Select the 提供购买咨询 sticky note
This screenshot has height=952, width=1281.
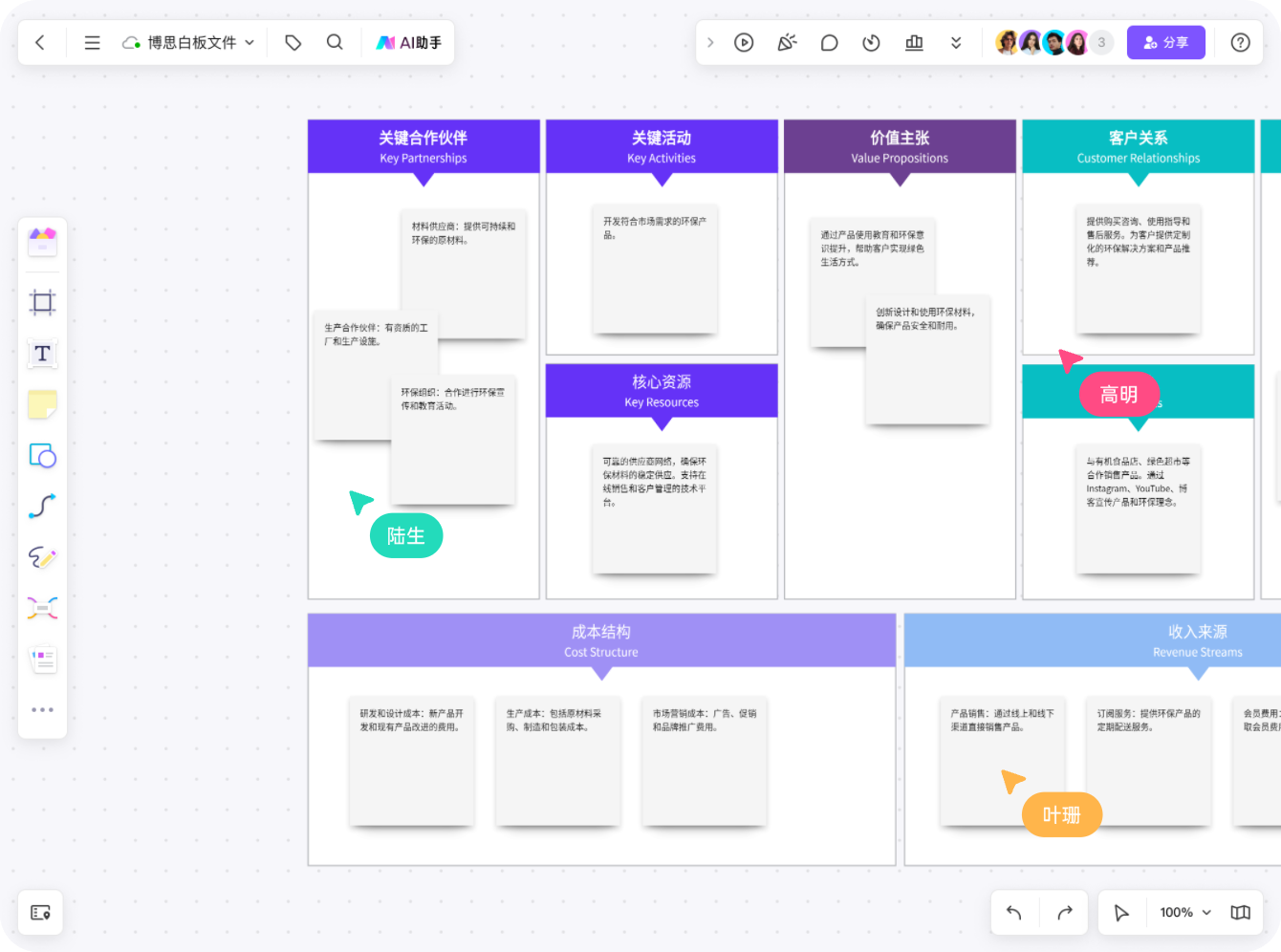click(x=1138, y=270)
